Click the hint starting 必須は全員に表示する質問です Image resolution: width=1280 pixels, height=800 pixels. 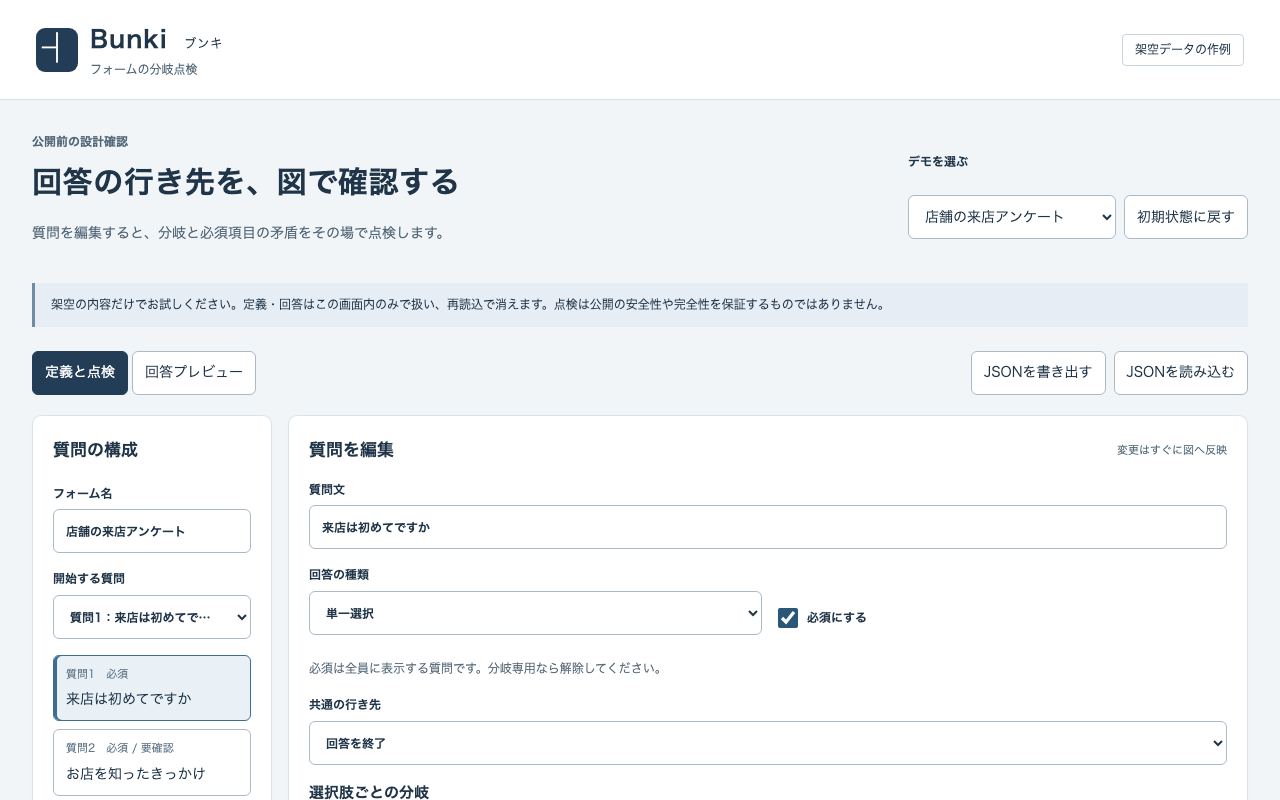tap(487, 668)
